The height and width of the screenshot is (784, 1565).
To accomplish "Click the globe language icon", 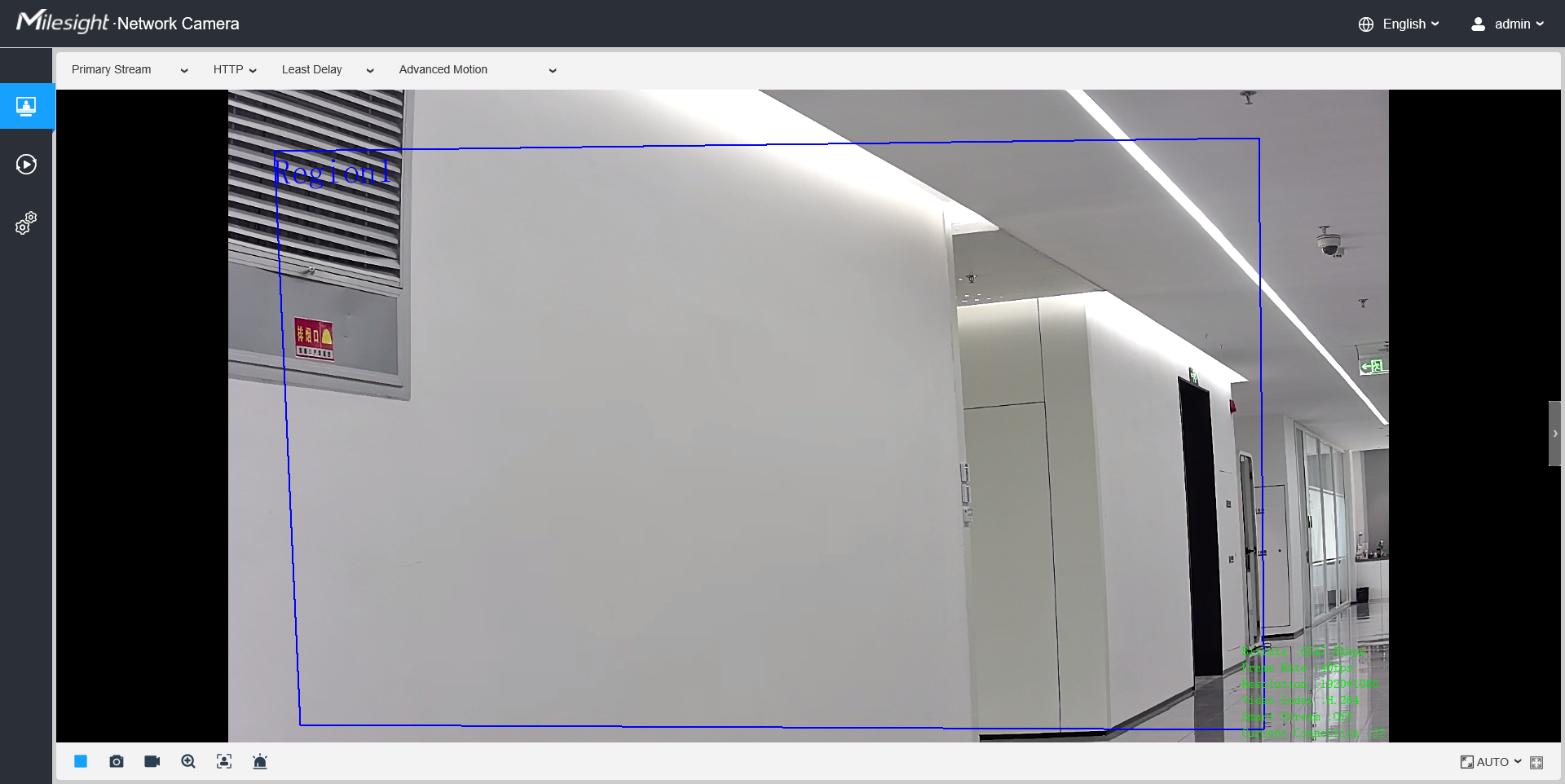I will coord(1366,24).
